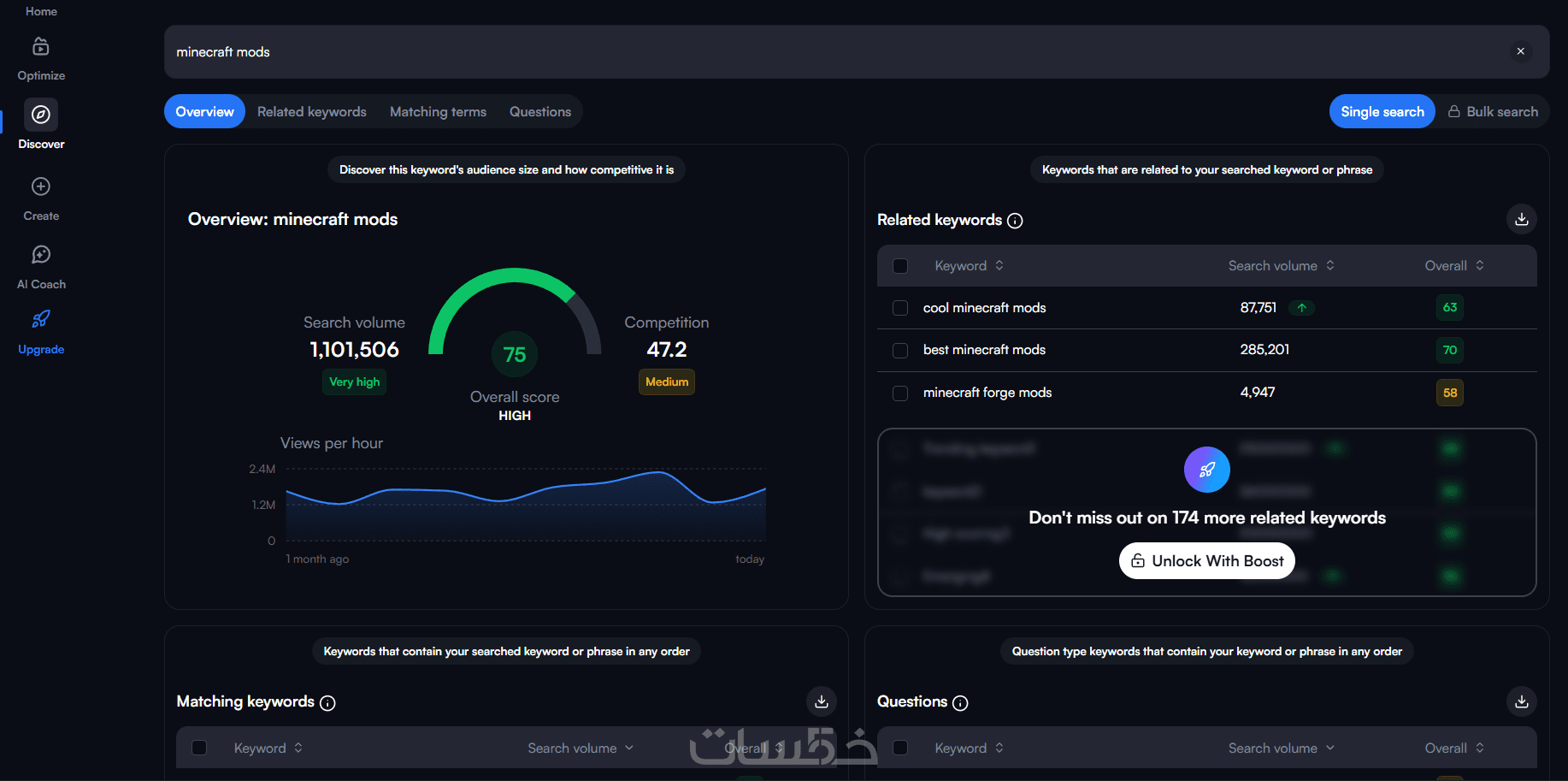This screenshot has height=781, width=1568.
Task: Open the AI Coach chat icon
Action: coord(41,255)
